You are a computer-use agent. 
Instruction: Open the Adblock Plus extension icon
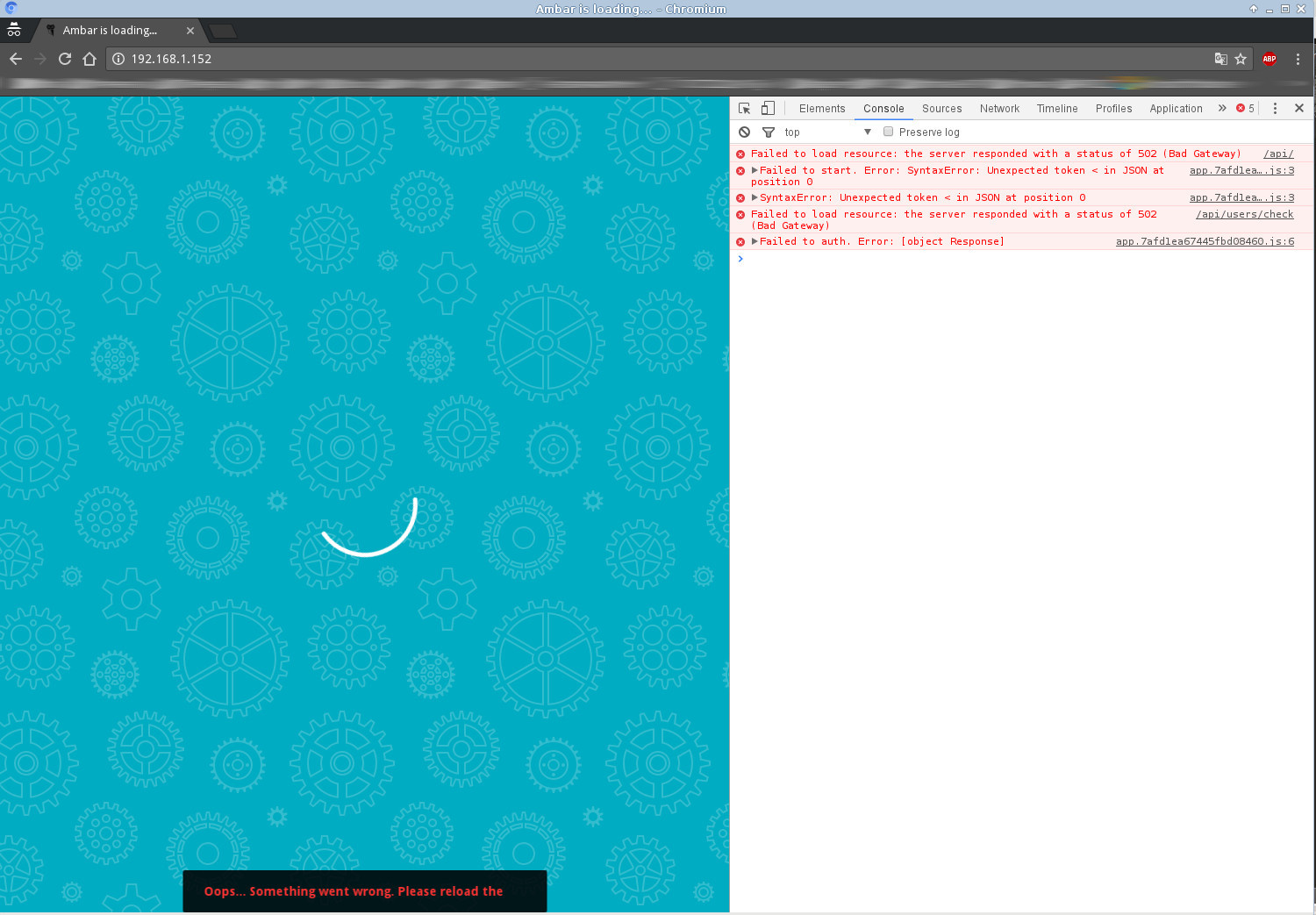coord(1270,59)
